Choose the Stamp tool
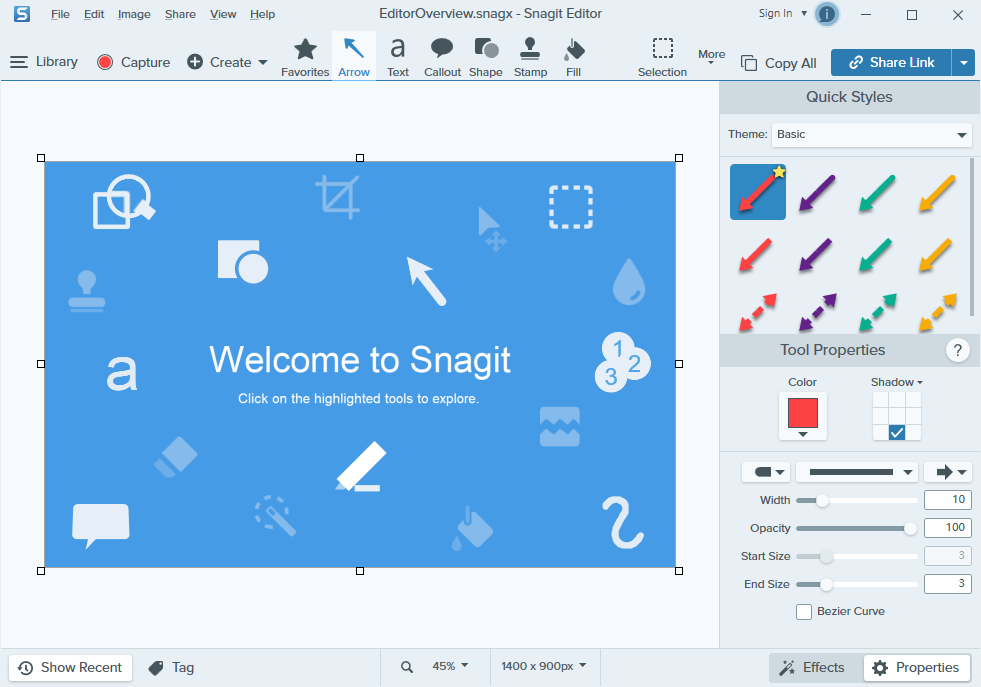Viewport: 981px width, 687px height. point(530,57)
